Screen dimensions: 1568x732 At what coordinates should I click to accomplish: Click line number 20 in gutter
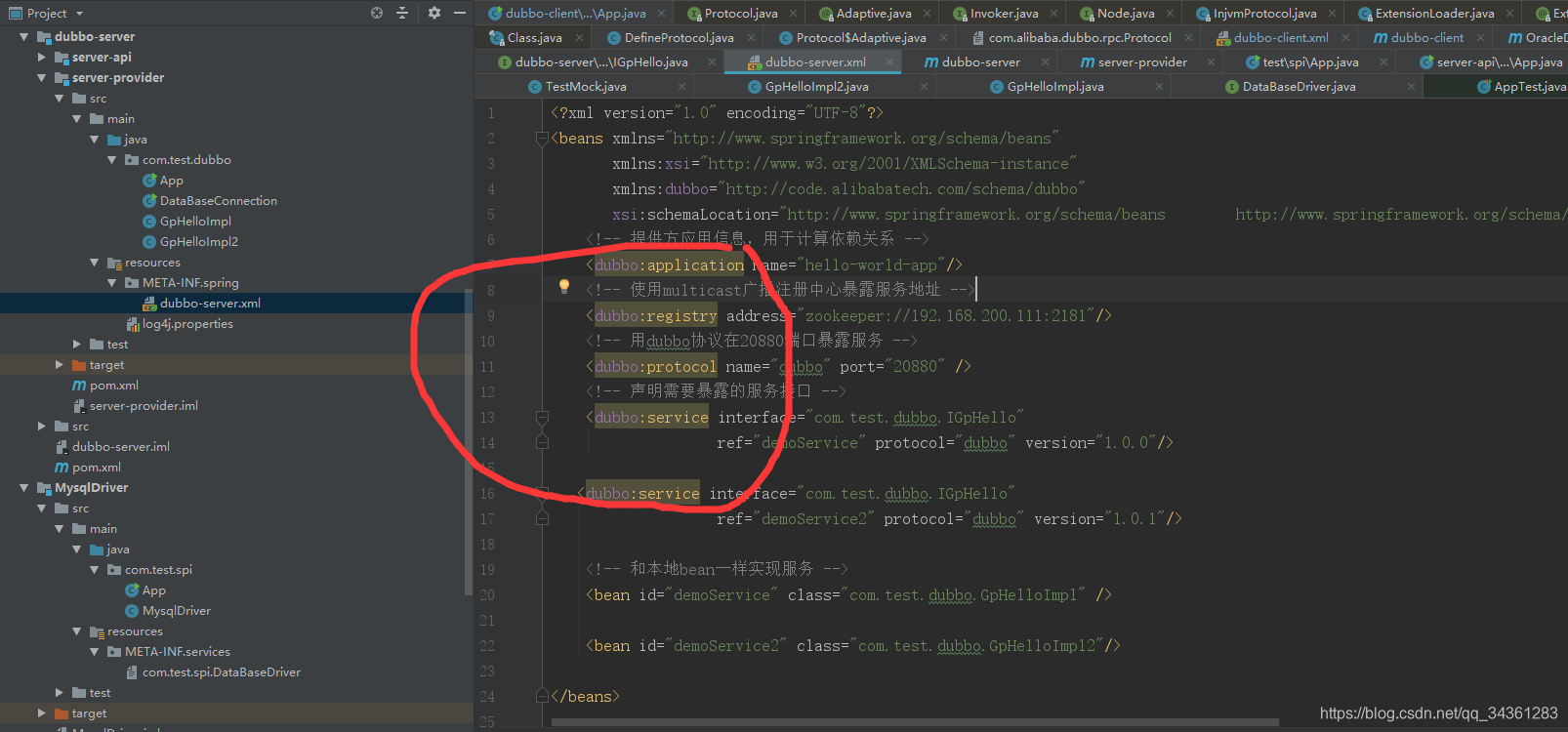click(x=487, y=595)
